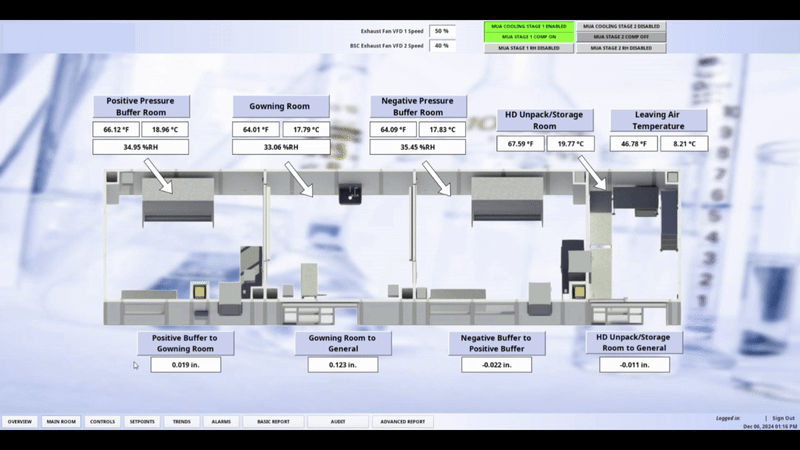This screenshot has height=450, width=800.
Task: Select BSC Exhaust Fan VFD 2 Speed field
Action: tap(441, 45)
